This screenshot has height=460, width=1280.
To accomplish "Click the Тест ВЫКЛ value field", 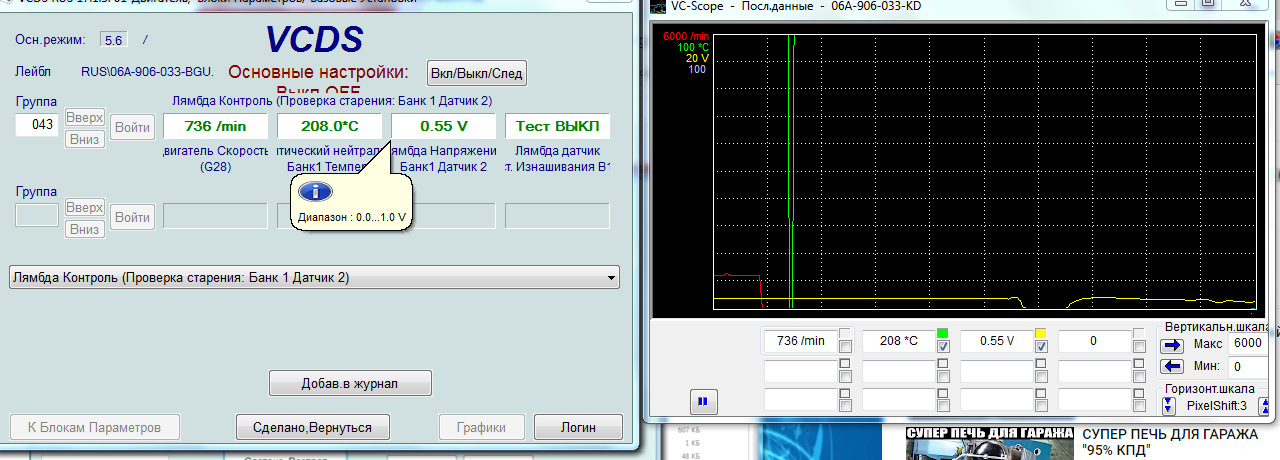I will coord(557,126).
